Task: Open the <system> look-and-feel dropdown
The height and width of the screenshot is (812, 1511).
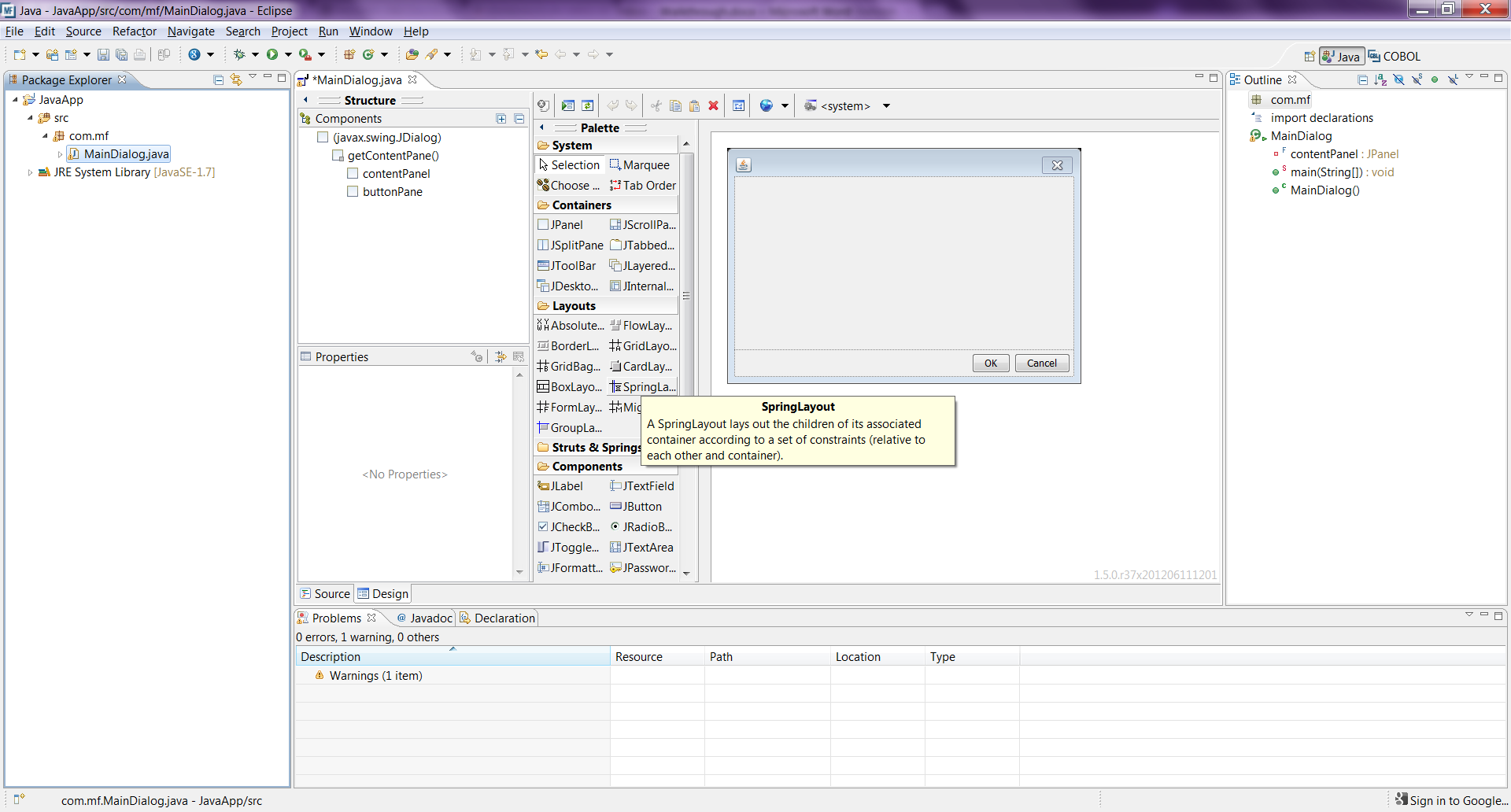Action: pyautogui.click(x=886, y=106)
